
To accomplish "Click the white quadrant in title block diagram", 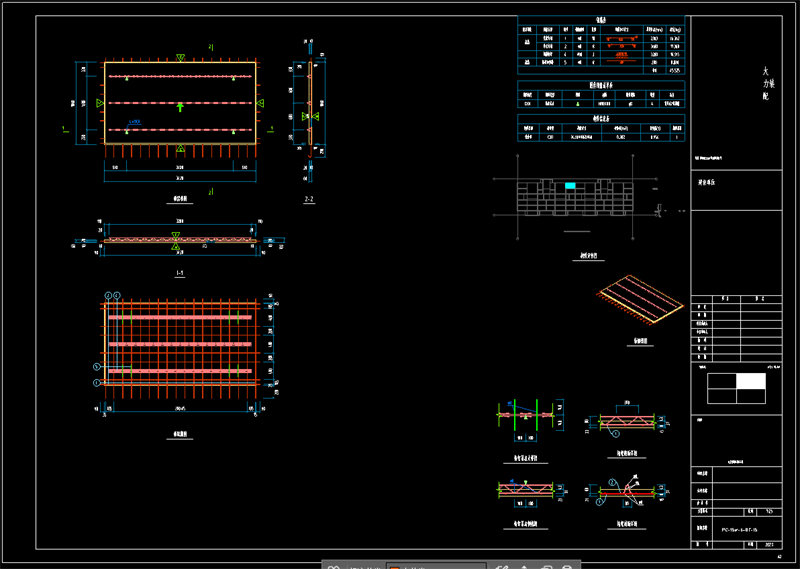I will 751,381.
